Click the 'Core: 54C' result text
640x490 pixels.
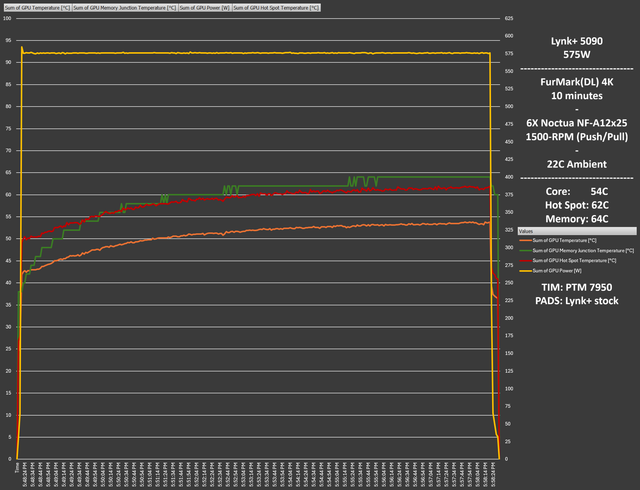tap(577, 192)
